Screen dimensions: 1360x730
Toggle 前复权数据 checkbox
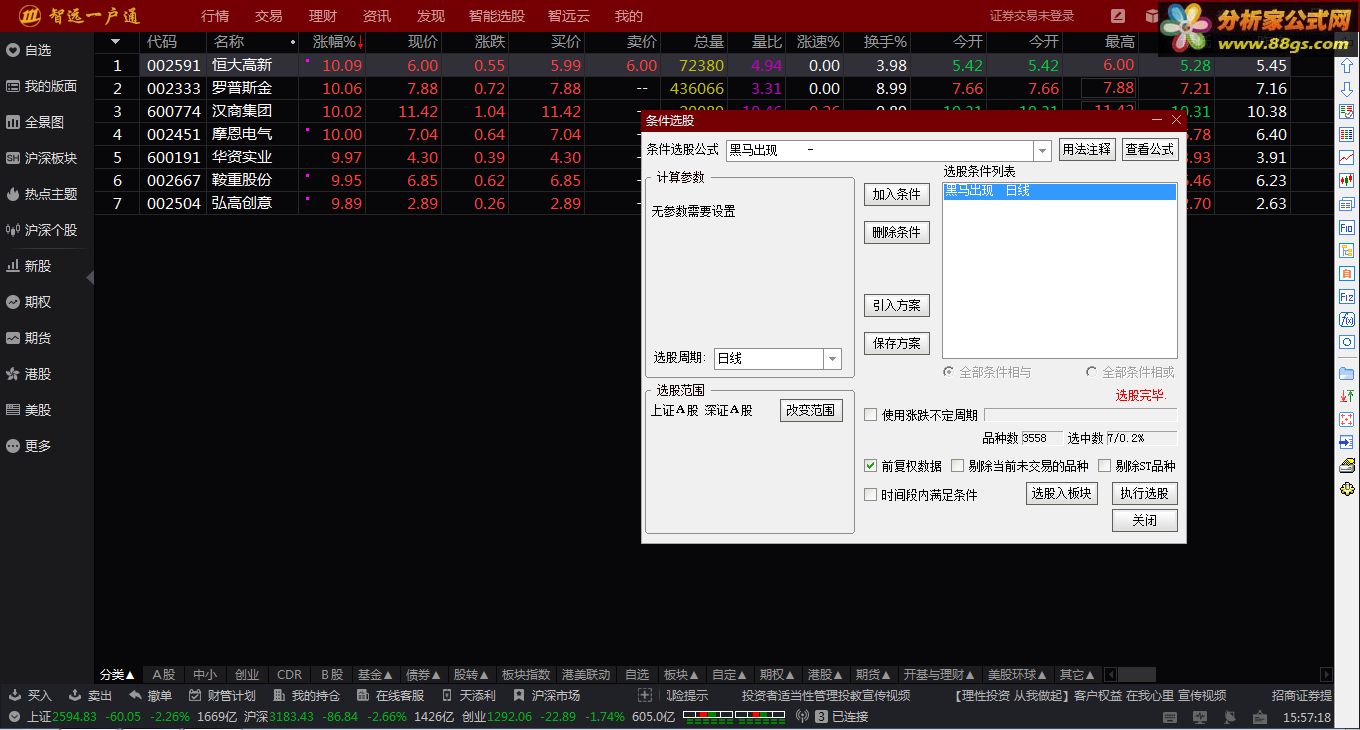(871, 466)
